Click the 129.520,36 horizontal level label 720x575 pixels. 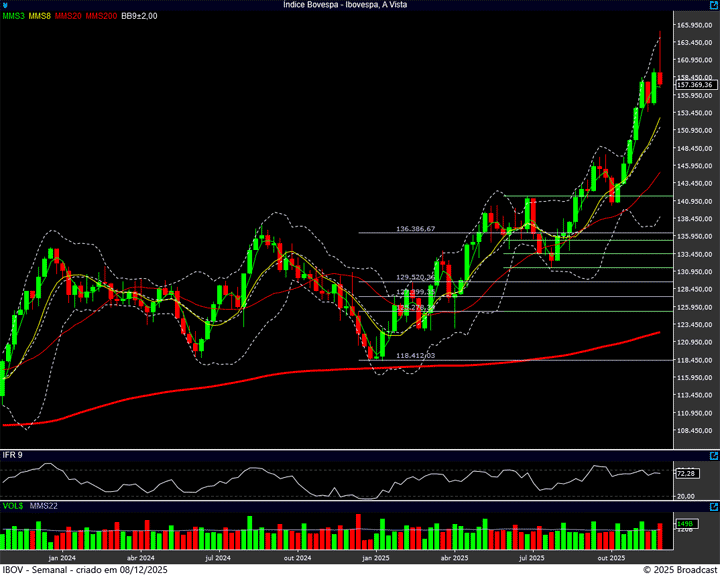[415, 277]
